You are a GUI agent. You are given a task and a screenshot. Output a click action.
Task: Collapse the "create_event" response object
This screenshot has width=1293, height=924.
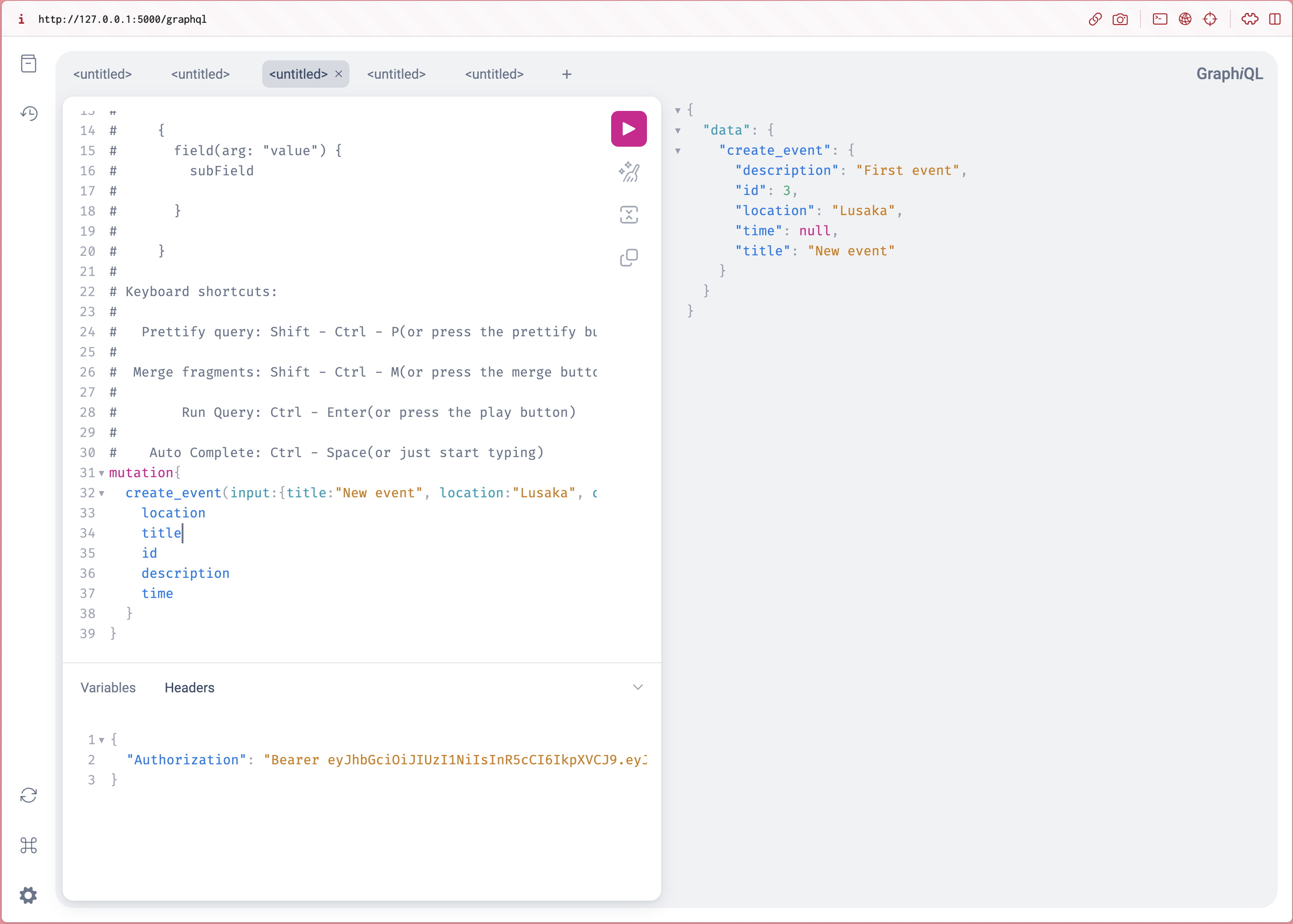pos(678,151)
